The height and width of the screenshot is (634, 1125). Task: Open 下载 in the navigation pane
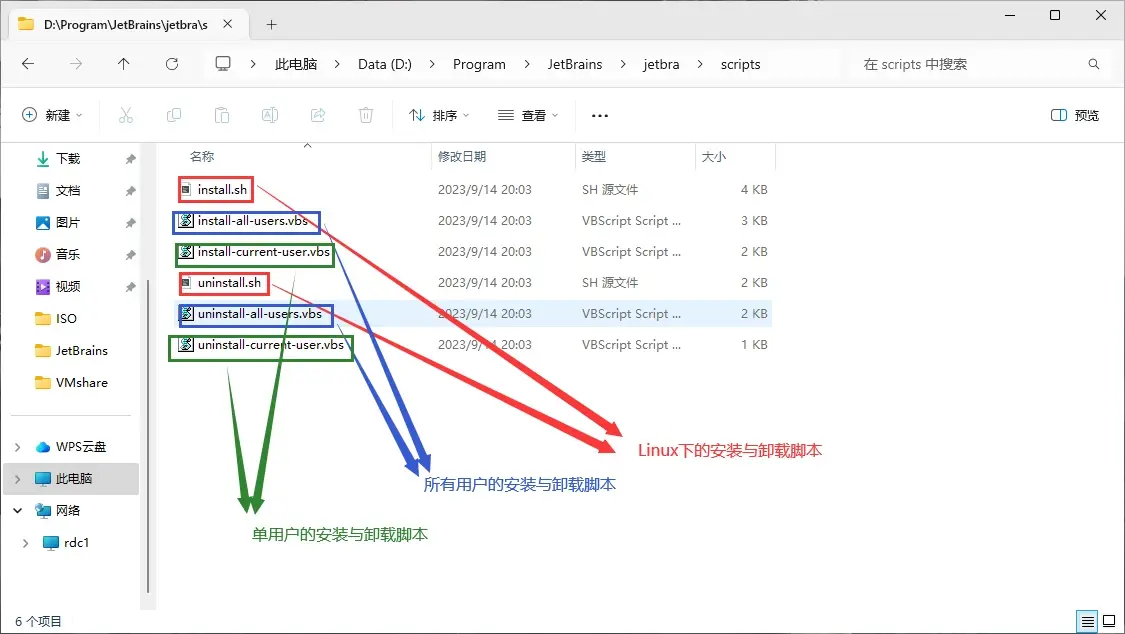coord(68,158)
